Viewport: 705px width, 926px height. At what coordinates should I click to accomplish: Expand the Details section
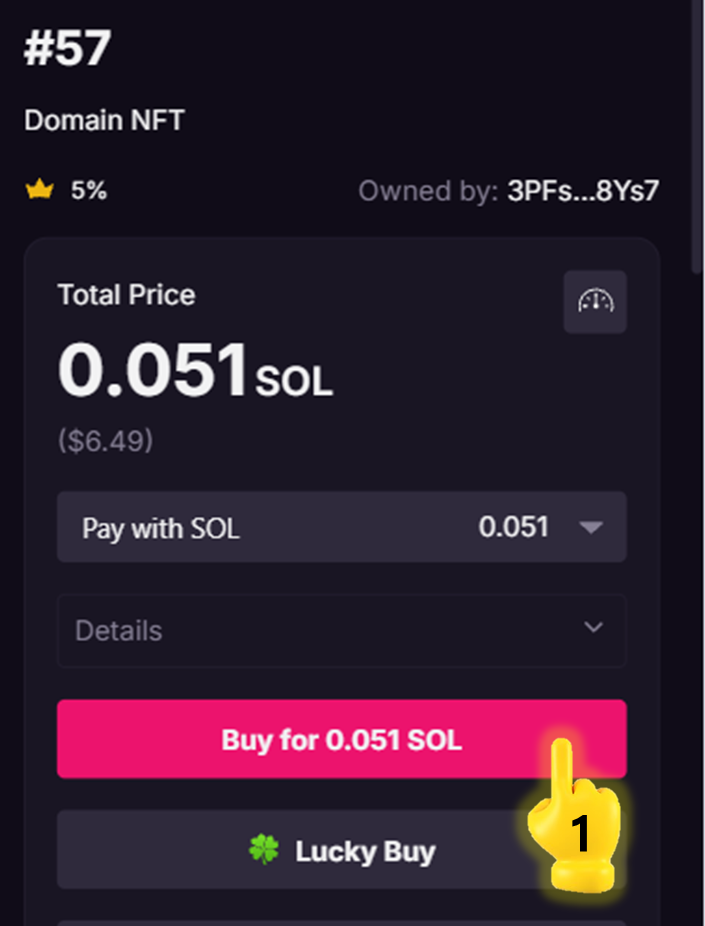click(x=341, y=631)
